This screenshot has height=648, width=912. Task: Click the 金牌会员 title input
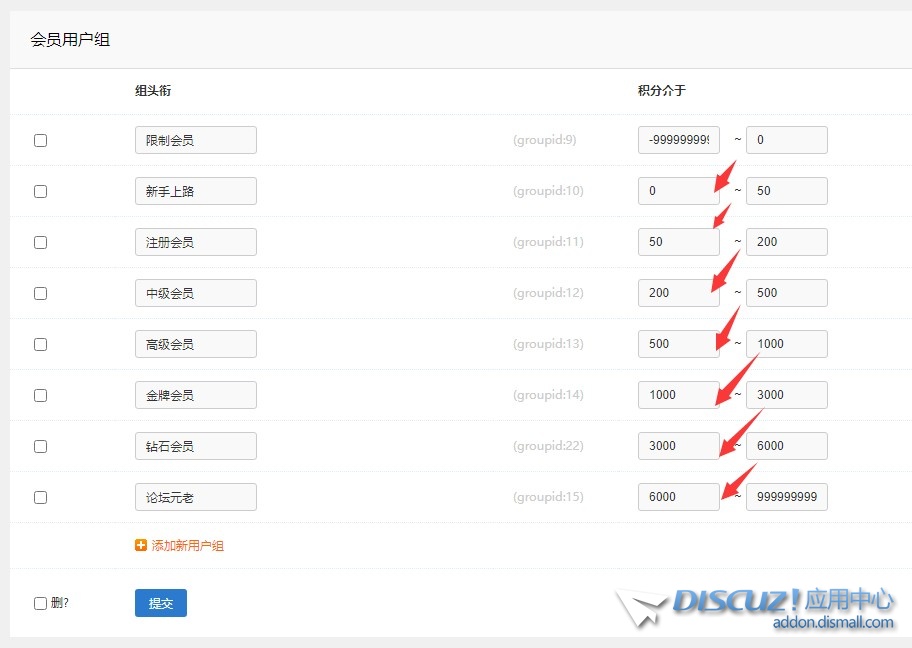click(195, 395)
